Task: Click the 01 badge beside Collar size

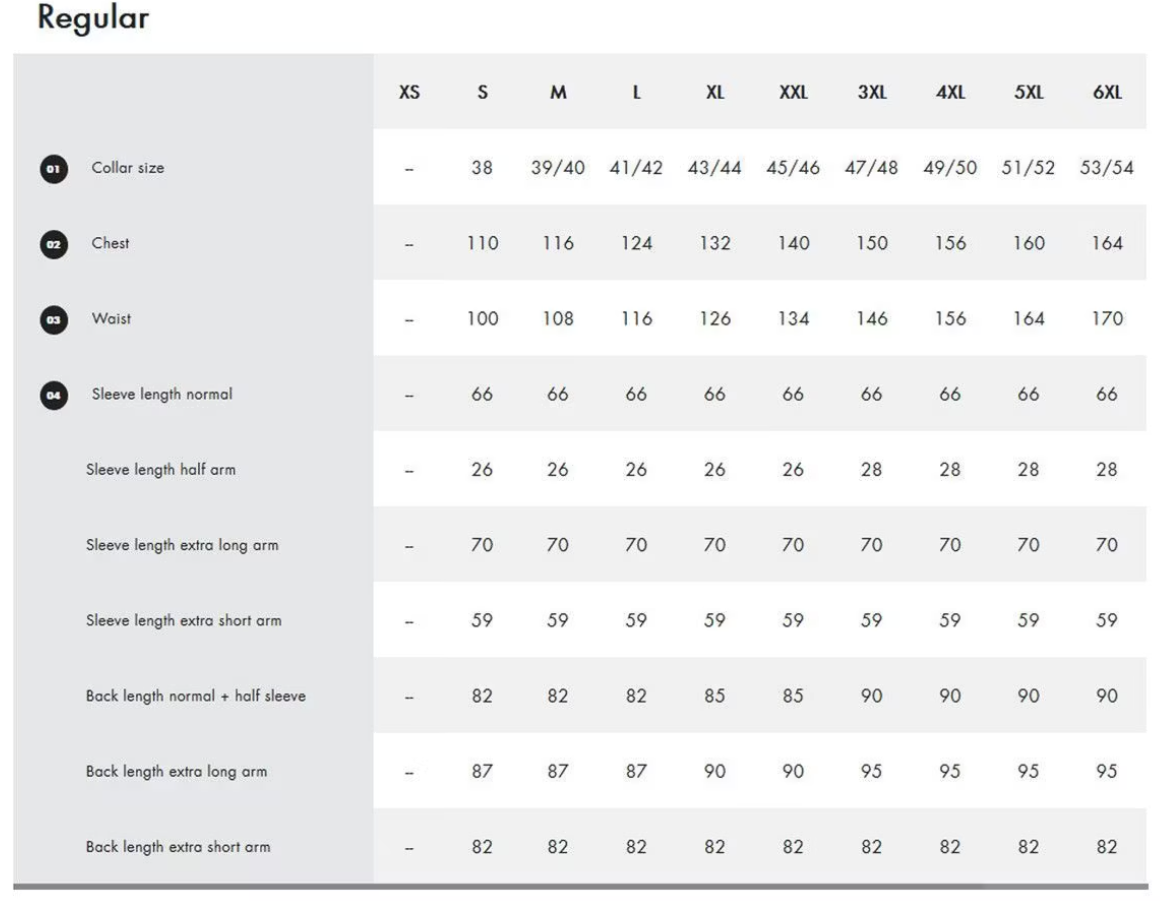Action: point(54,169)
